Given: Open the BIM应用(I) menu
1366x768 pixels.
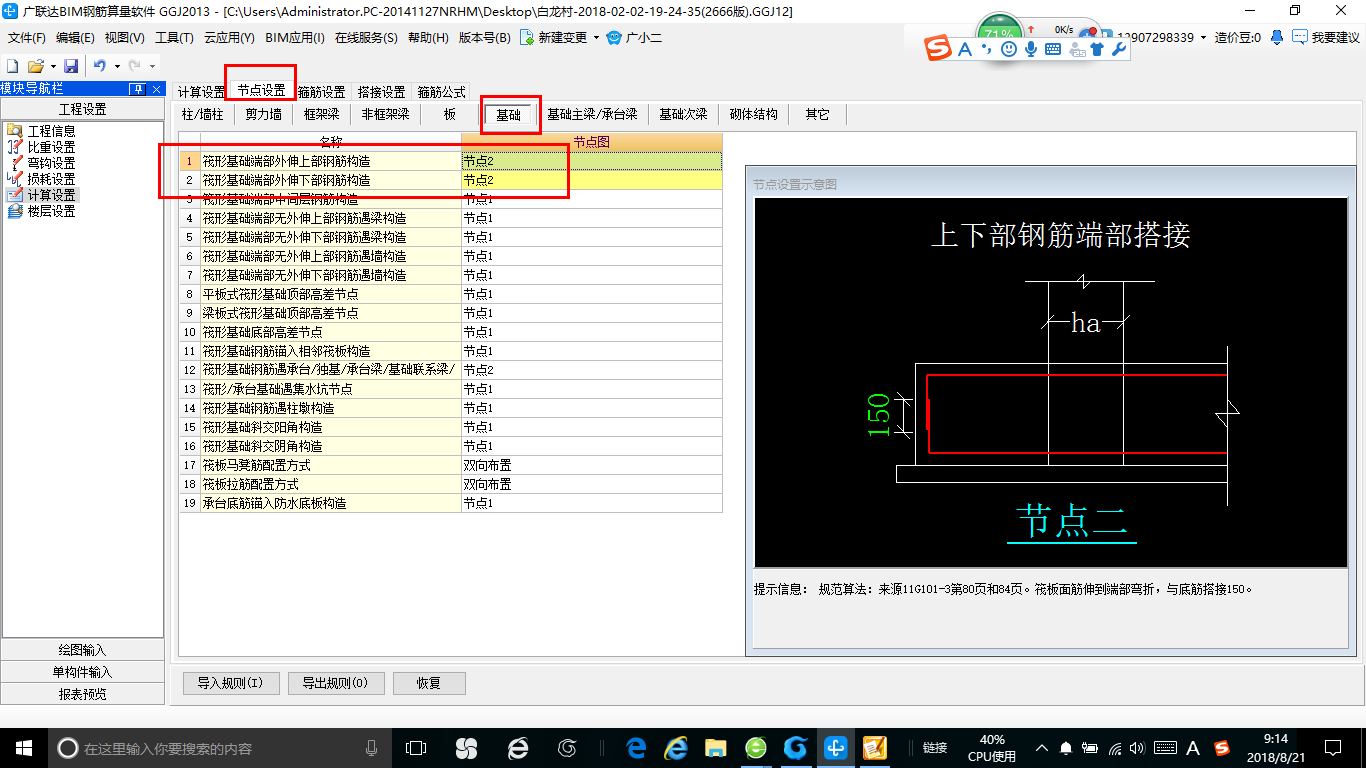Looking at the screenshot, I should coord(295,38).
